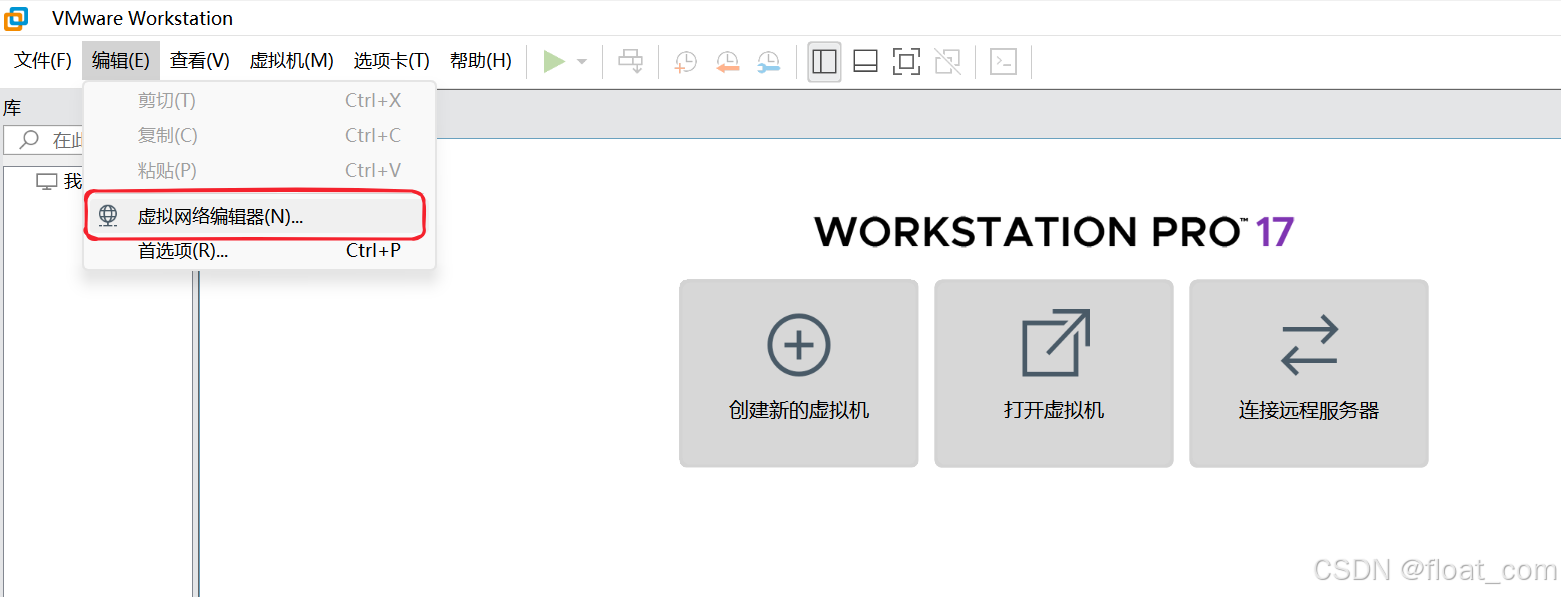Click the revert to snapshot icon
Image resolution: width=1561 pixels, height=597 pixels.
point(727,62)
